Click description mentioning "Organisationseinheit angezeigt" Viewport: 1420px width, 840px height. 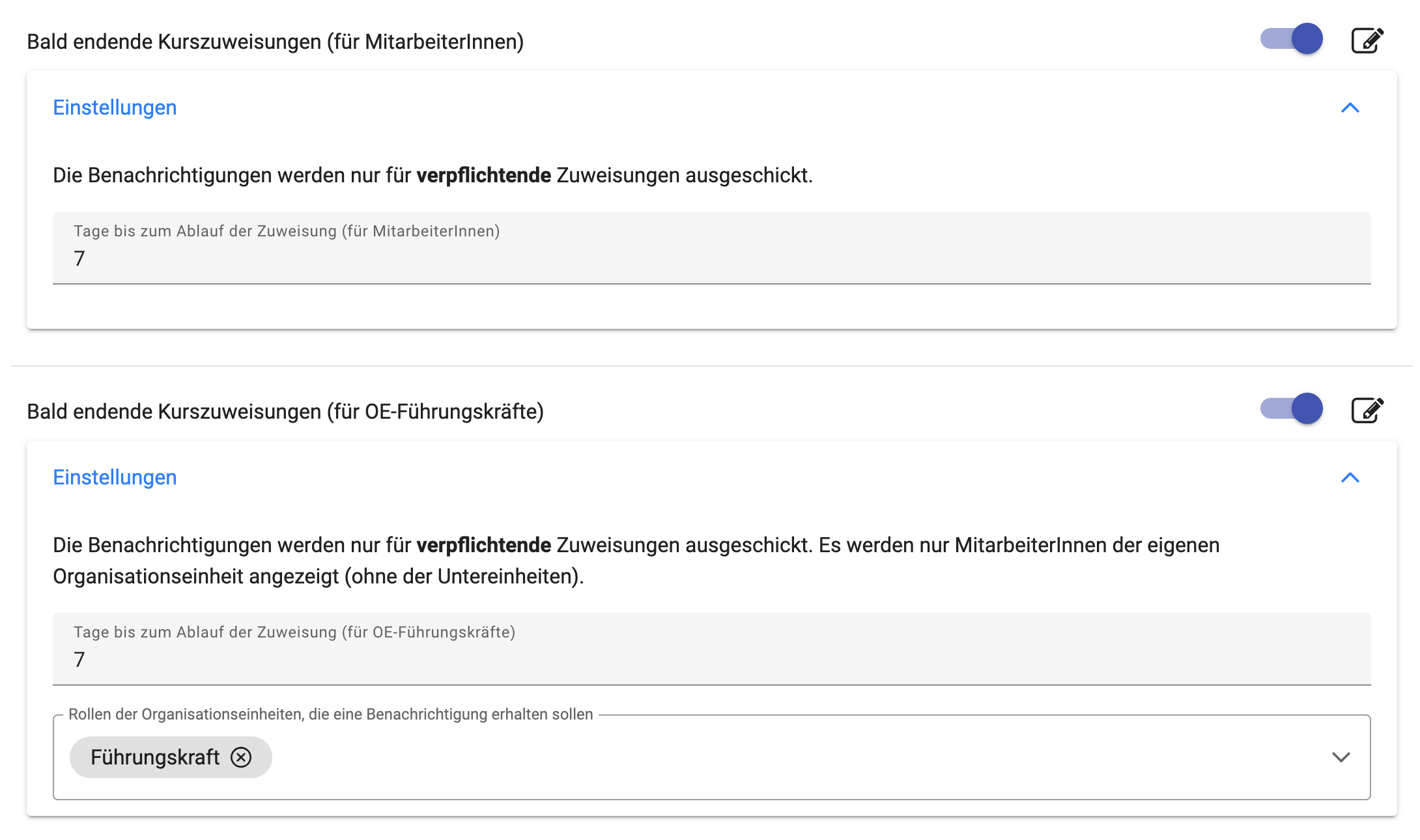pyautogui.click(x=318, y=576)
